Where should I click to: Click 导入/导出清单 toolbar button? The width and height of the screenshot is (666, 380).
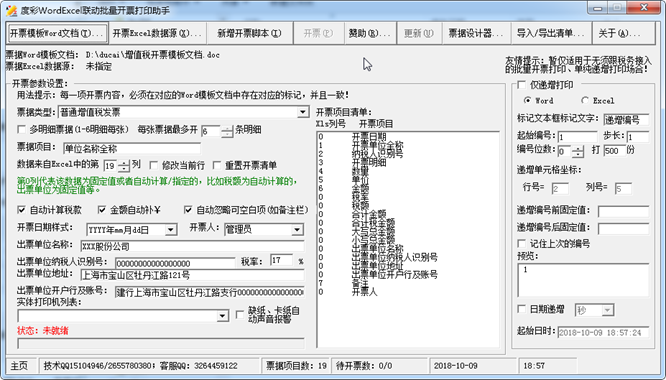551,33
